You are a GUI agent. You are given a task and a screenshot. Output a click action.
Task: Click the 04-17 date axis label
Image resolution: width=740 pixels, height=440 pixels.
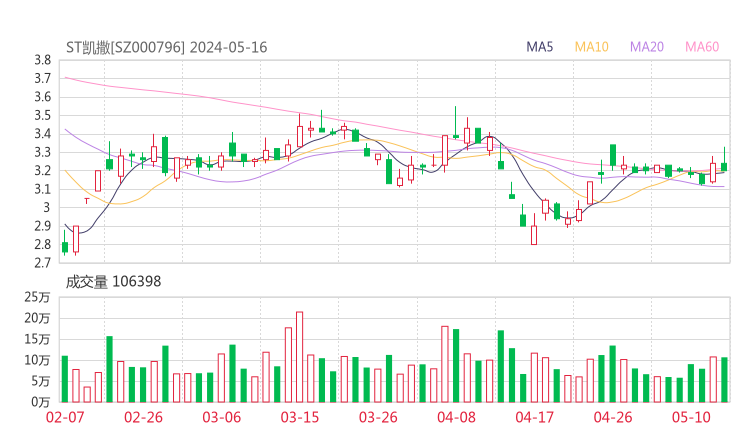(x=535, y=417)
